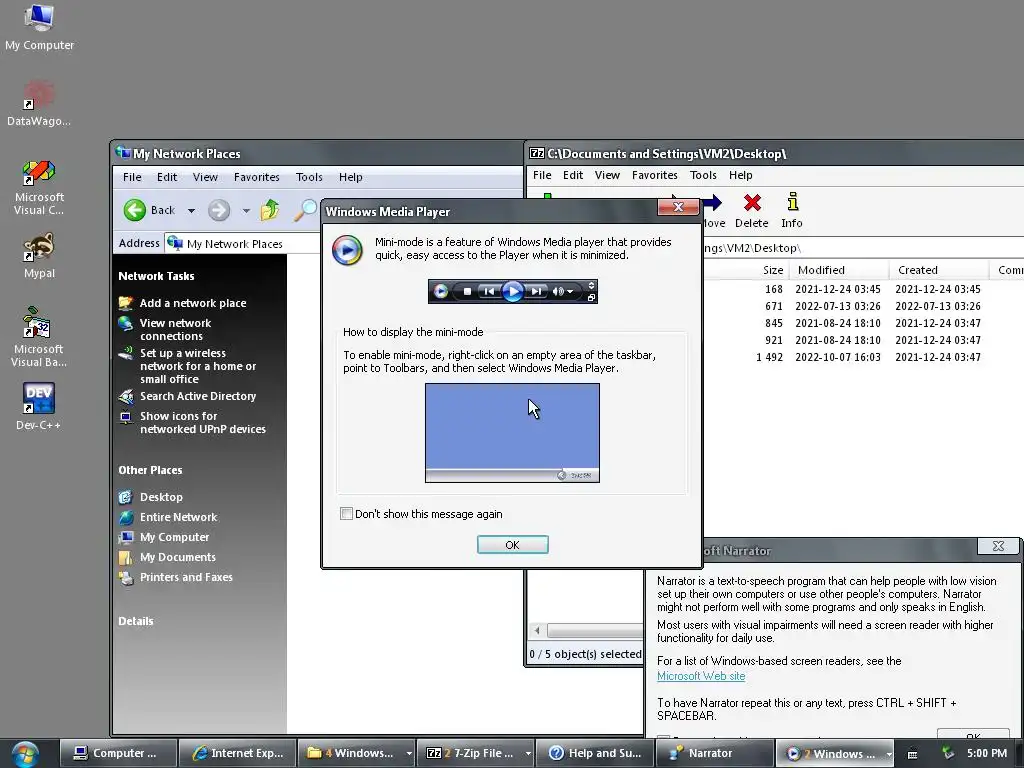
Task: Collapse the Network Tasks section header
Action: pos(156,276)
